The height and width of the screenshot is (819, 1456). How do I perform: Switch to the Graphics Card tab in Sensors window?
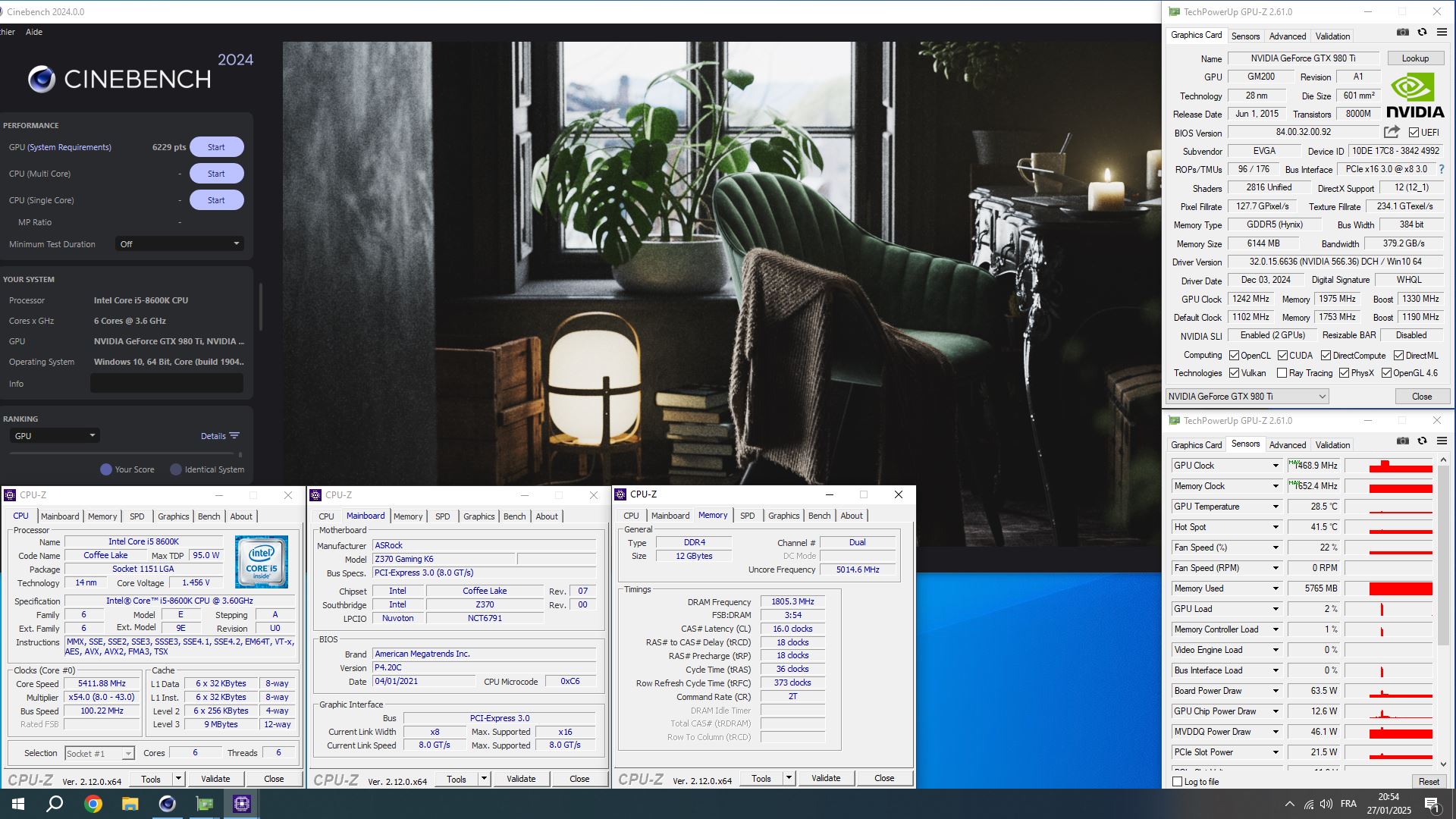1196,444
